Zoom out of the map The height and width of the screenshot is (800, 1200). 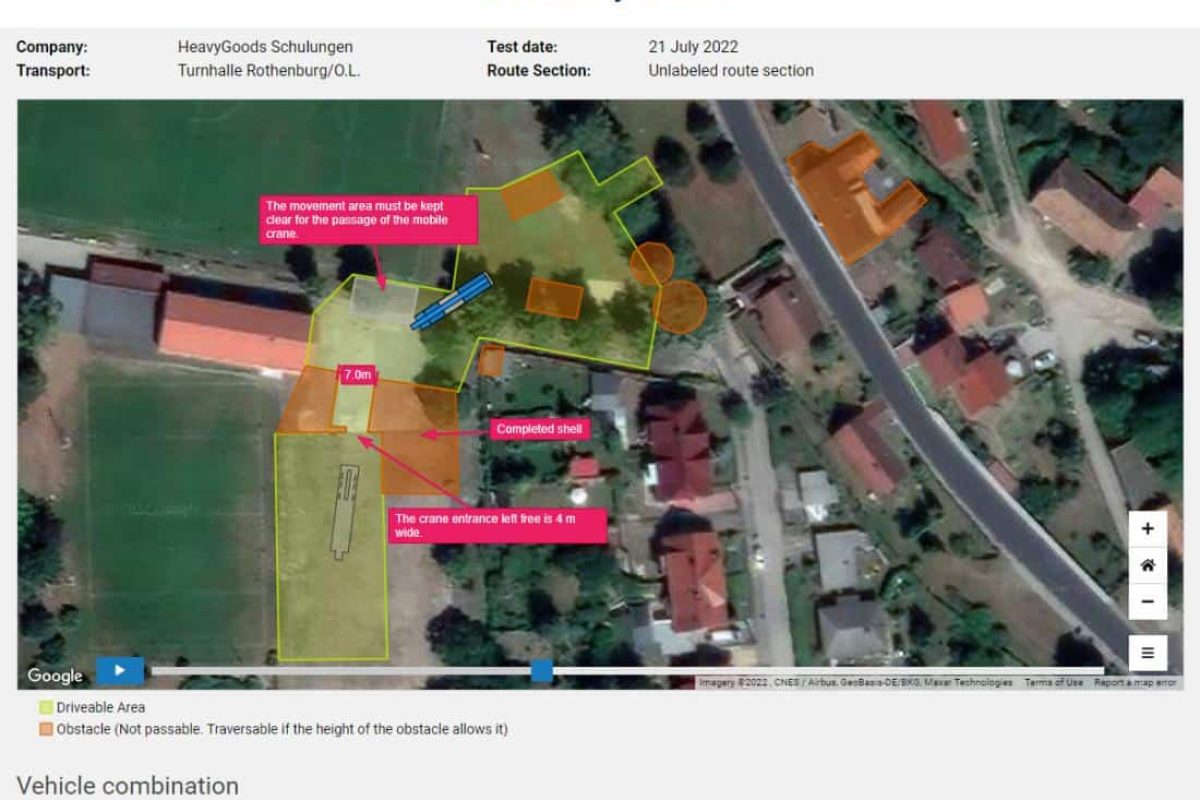pos(1147,601)
